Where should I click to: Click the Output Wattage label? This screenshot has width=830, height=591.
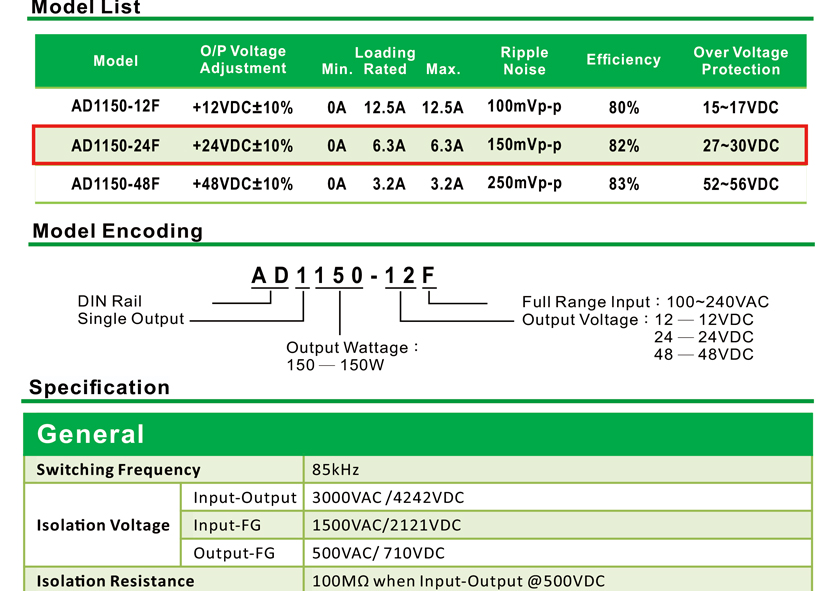pos(352,347)
